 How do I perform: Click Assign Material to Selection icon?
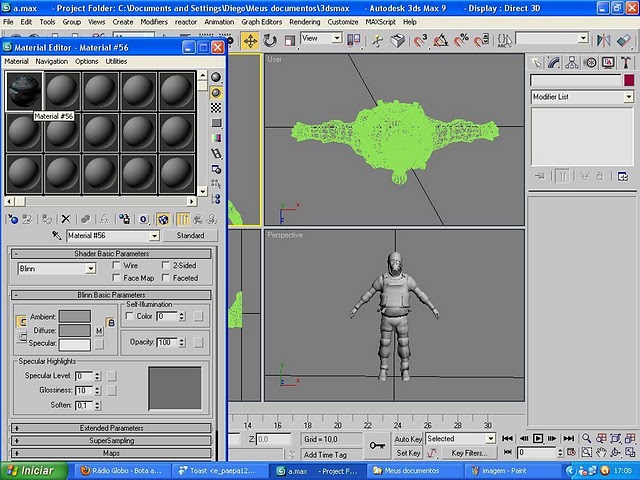click(47, 220)
